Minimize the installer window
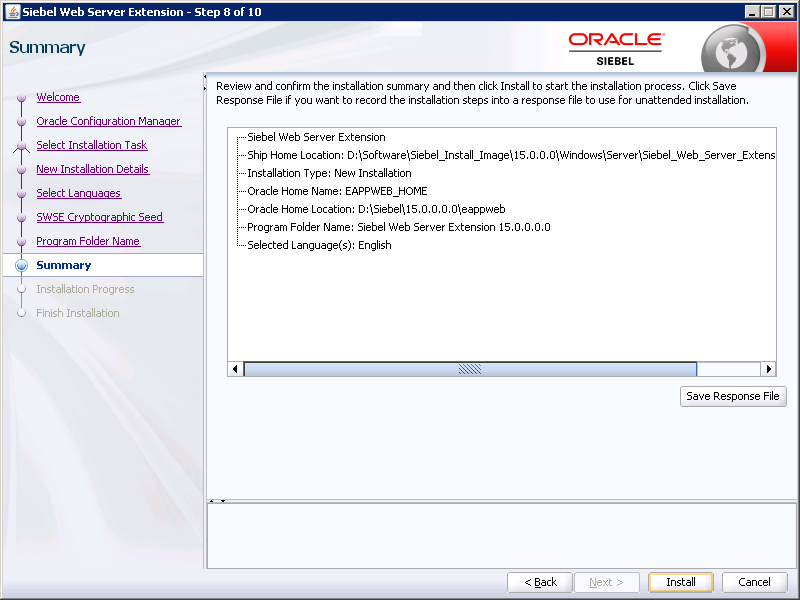Viewport: 800px width, 600px height. 751,12
